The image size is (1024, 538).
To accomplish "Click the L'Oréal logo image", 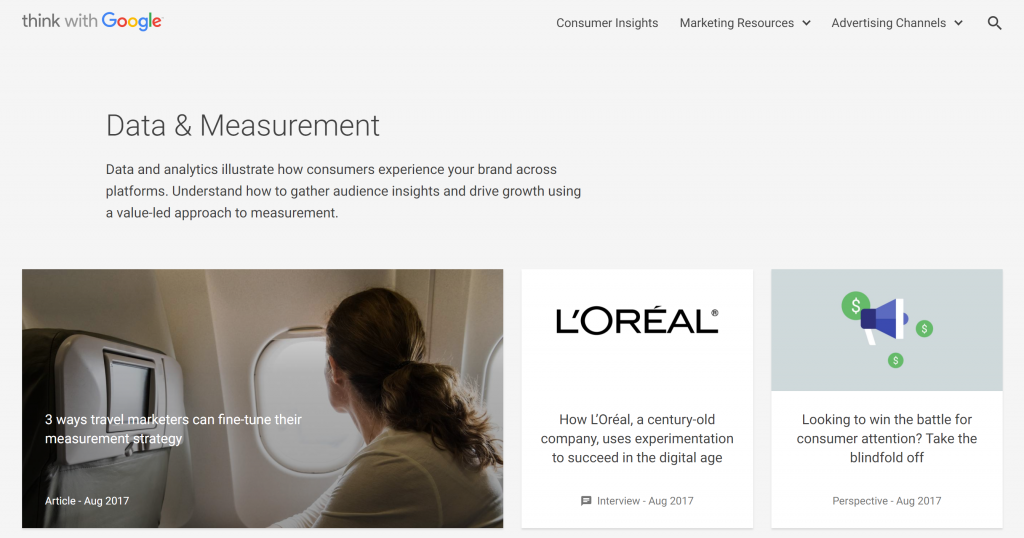I will [637, 321].
